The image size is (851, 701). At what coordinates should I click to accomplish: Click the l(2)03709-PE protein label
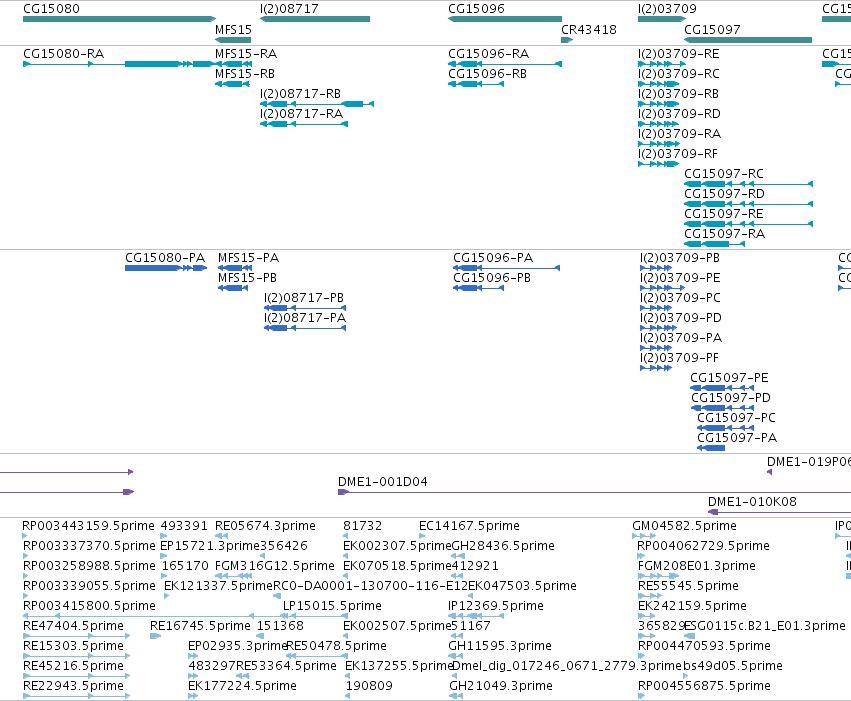pyautogui.click(x=679, y=278)
